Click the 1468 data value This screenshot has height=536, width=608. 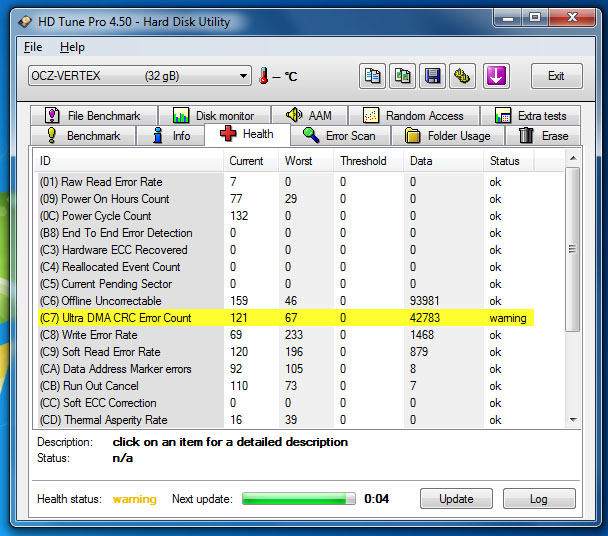(x=422, y=335)
